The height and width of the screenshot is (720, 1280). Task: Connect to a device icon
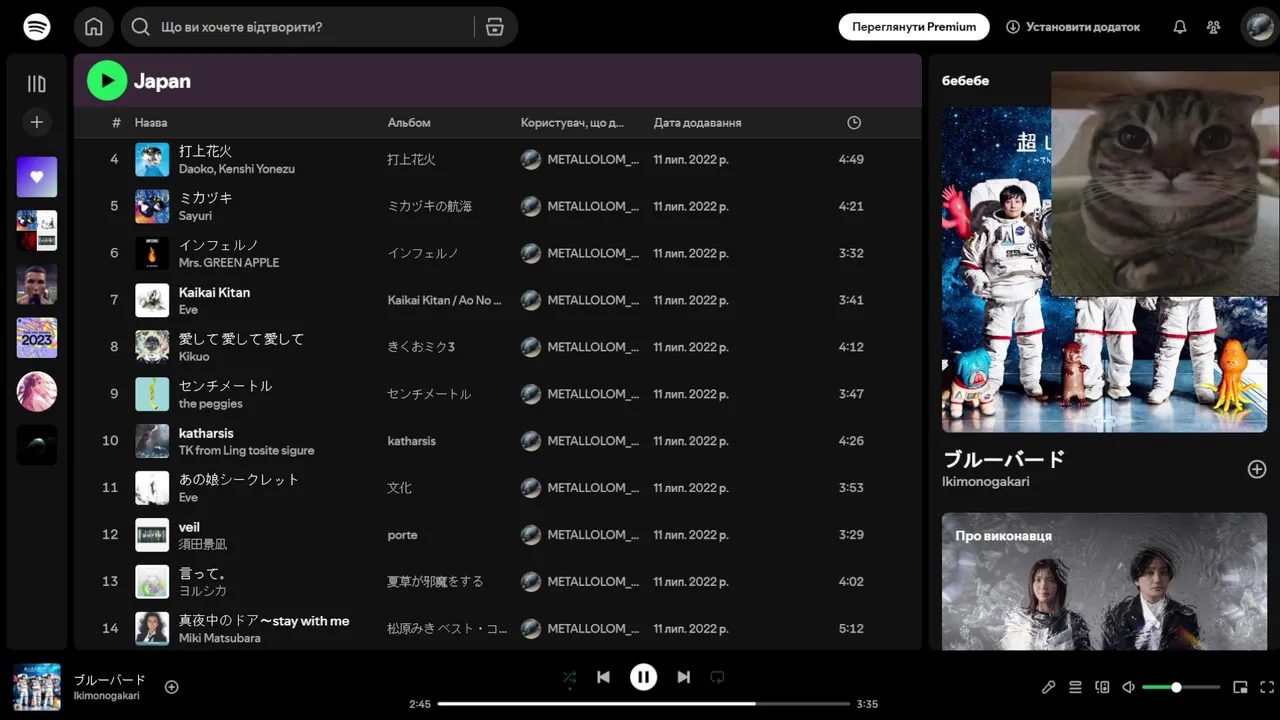pyautogui.click(x=1102, y=687)
